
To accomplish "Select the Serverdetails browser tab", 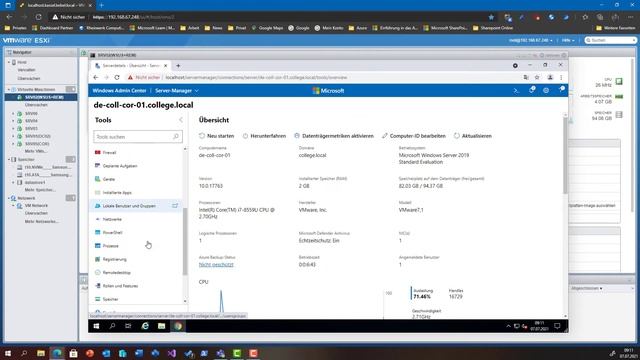I will point(130,65).
